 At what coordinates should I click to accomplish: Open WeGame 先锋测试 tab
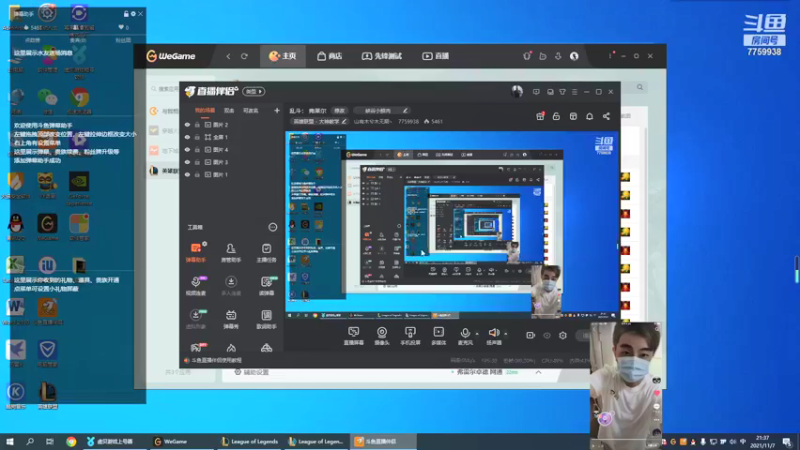[382, 56]
